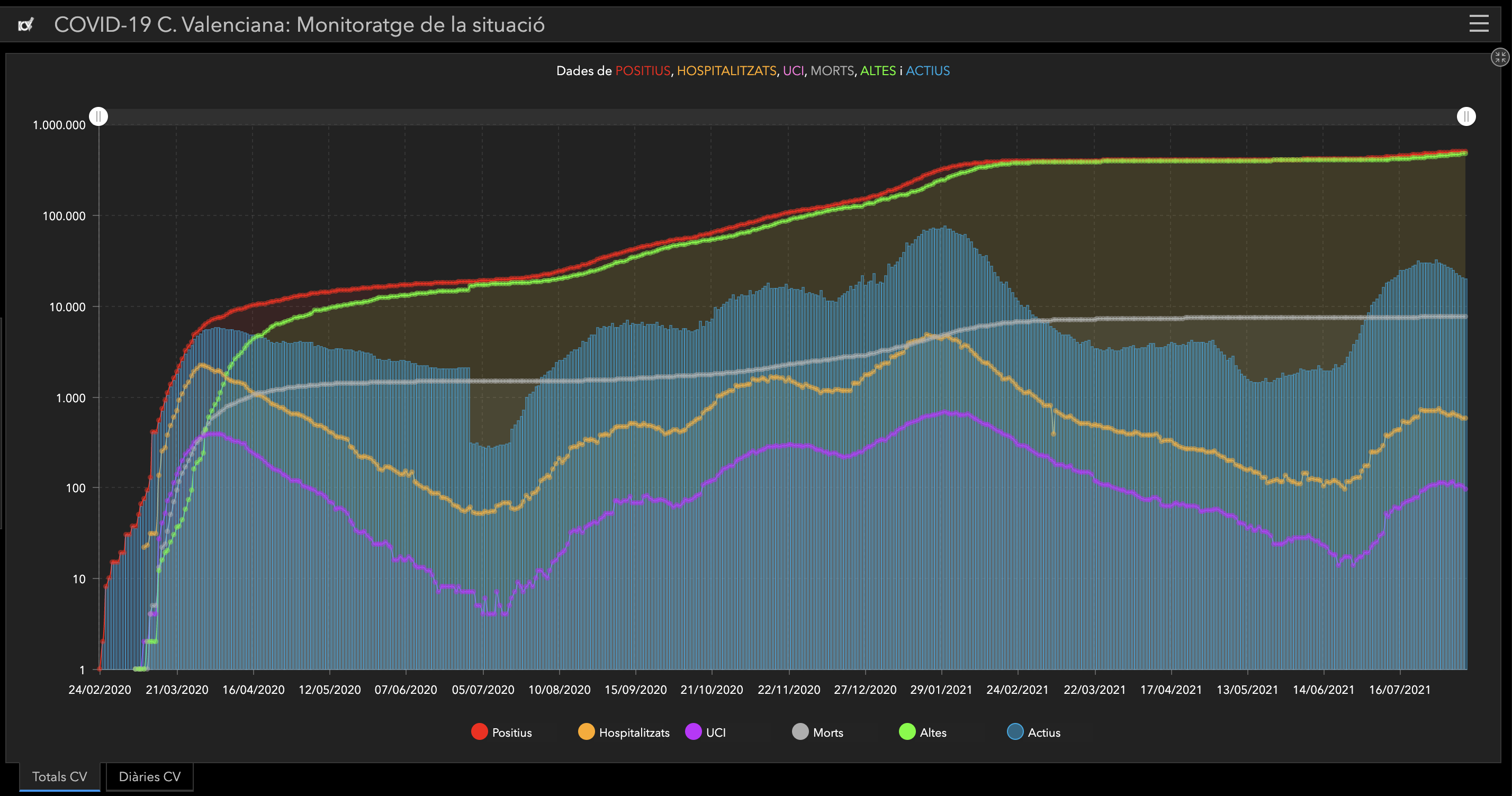Open the hamburger menu in header

tap(1479, 23)
